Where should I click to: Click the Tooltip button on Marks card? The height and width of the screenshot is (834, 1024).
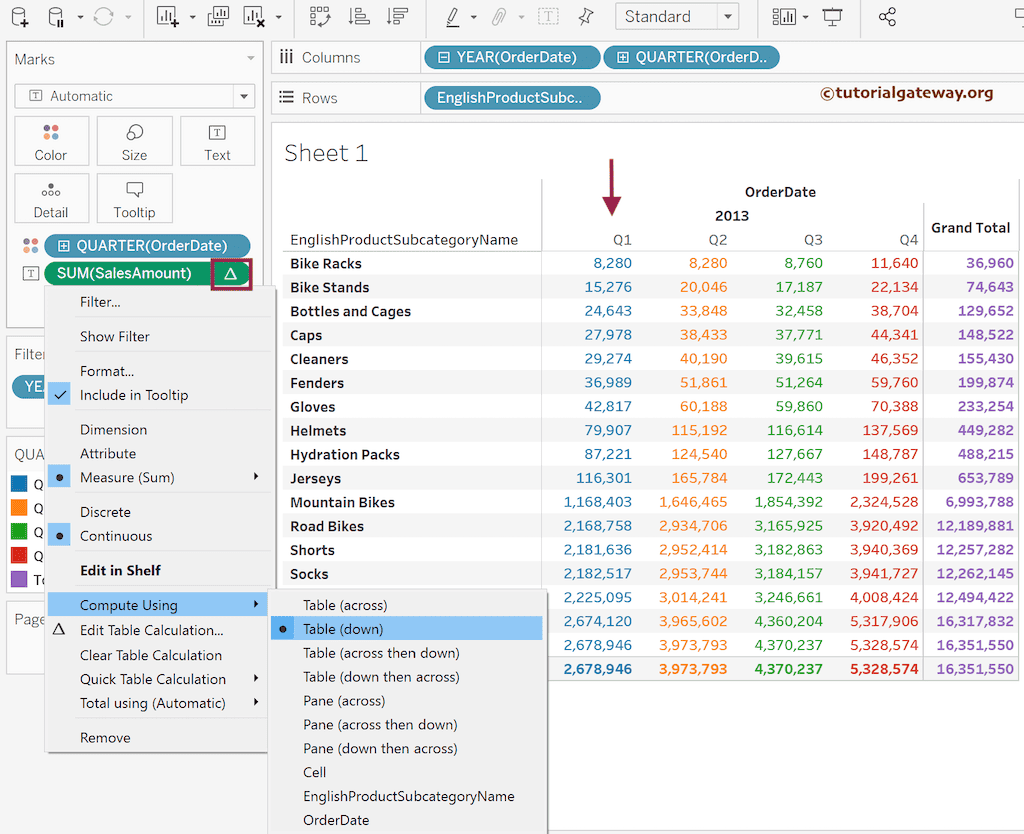click(134, 199)
